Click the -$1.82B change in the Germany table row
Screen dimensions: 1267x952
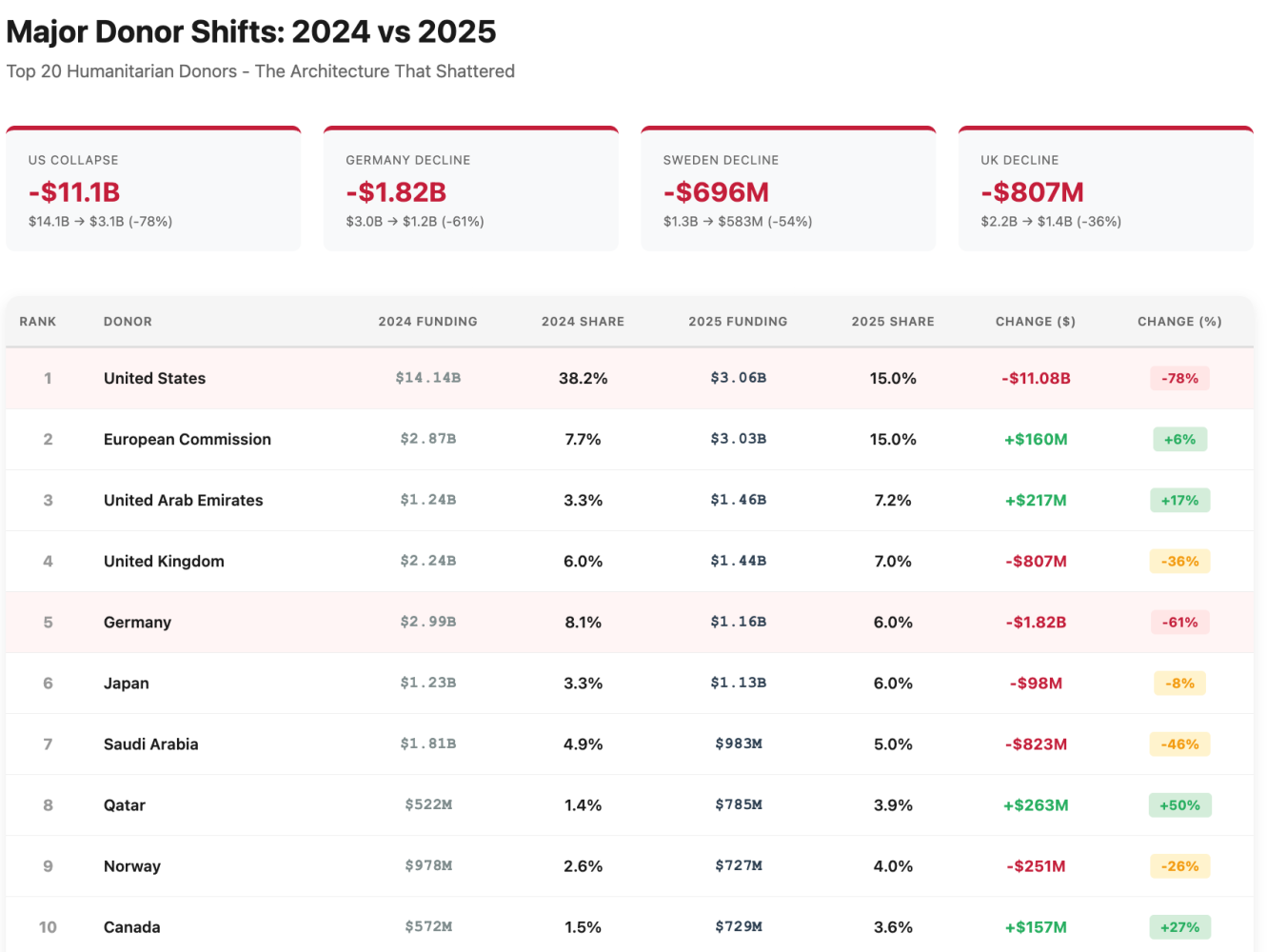click(1036, 622)
